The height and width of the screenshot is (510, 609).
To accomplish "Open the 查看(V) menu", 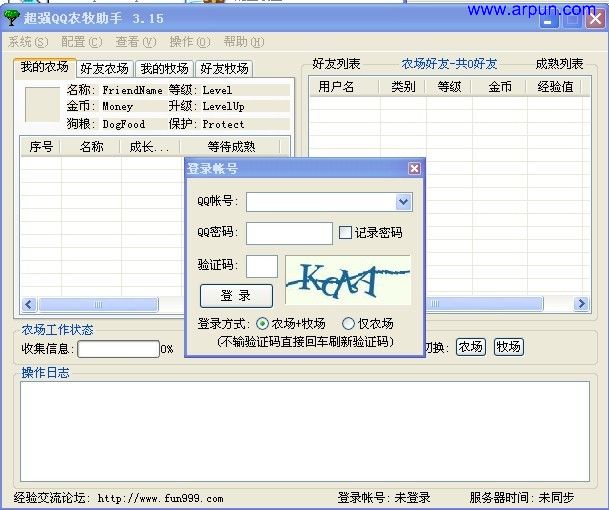I will 135,42.
